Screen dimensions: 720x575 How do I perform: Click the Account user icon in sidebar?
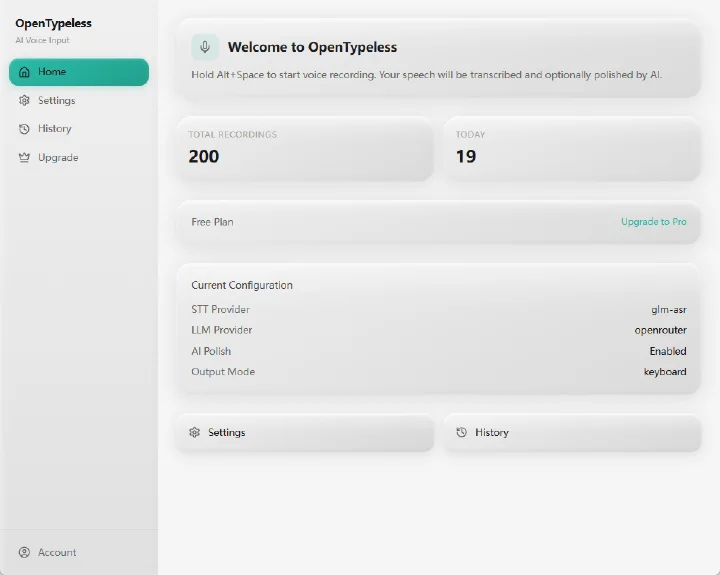[x=24, y=552]
